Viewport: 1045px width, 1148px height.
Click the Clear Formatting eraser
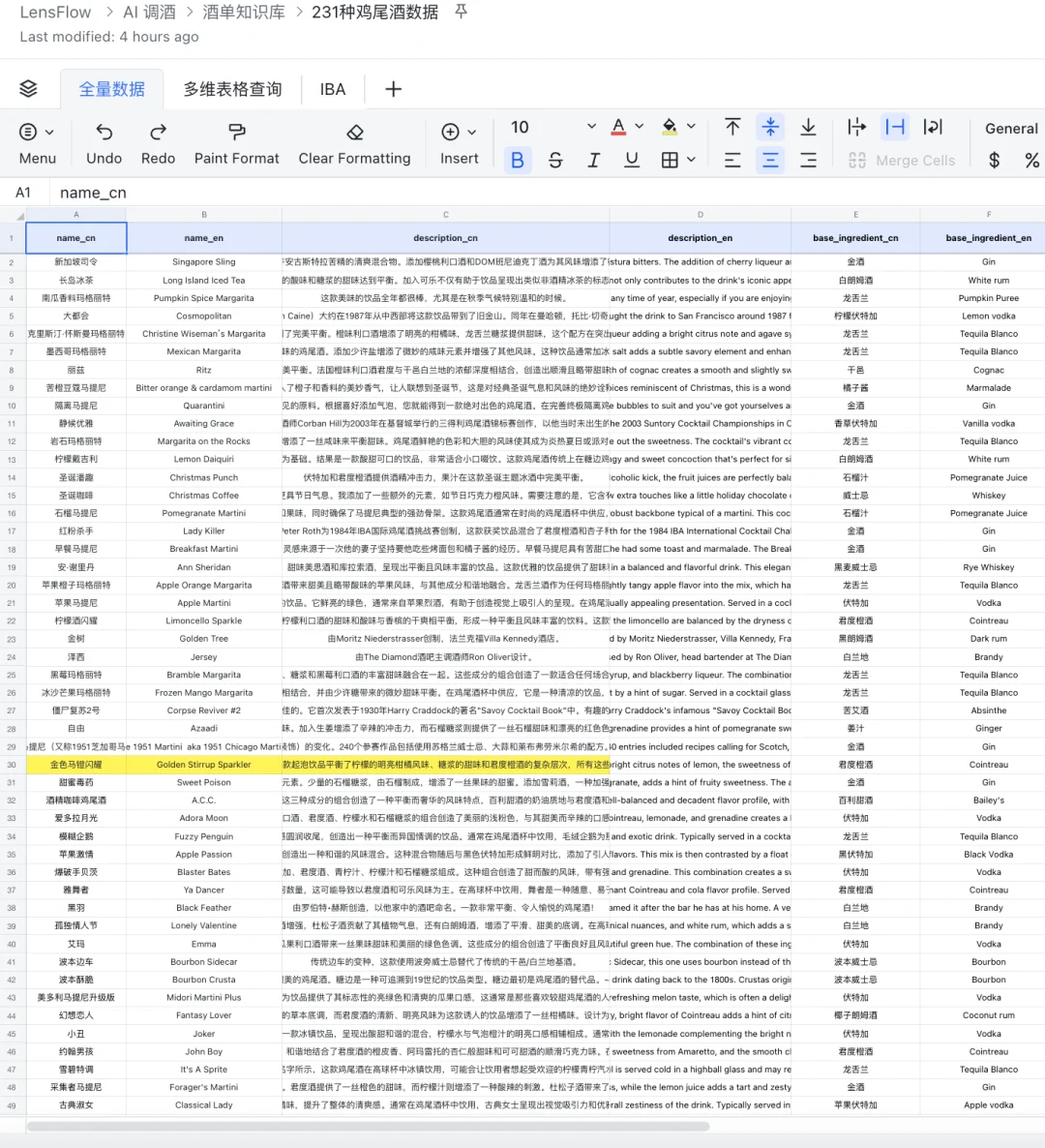click(x=355, y=132)
